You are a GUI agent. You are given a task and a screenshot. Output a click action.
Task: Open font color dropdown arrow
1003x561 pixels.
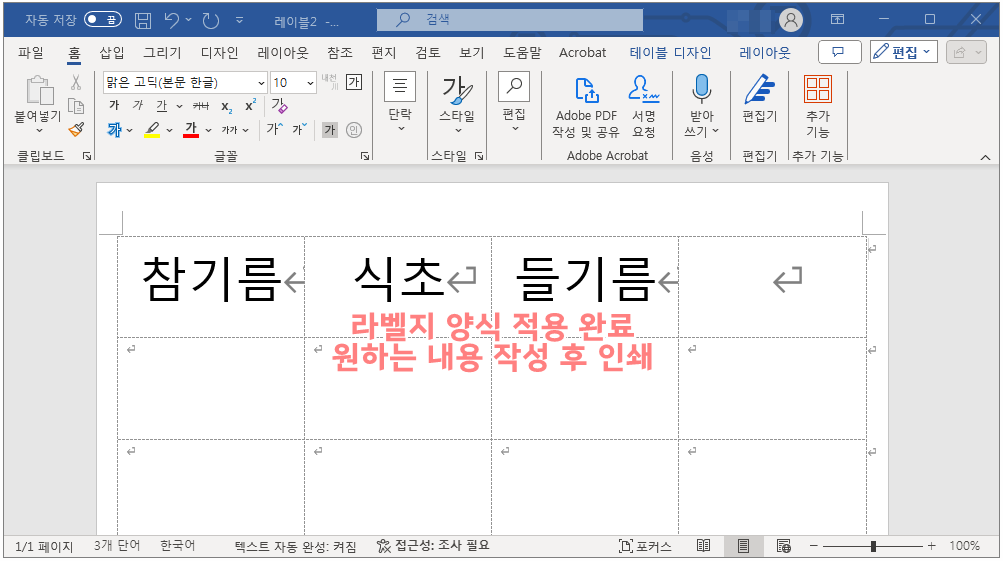209,130
